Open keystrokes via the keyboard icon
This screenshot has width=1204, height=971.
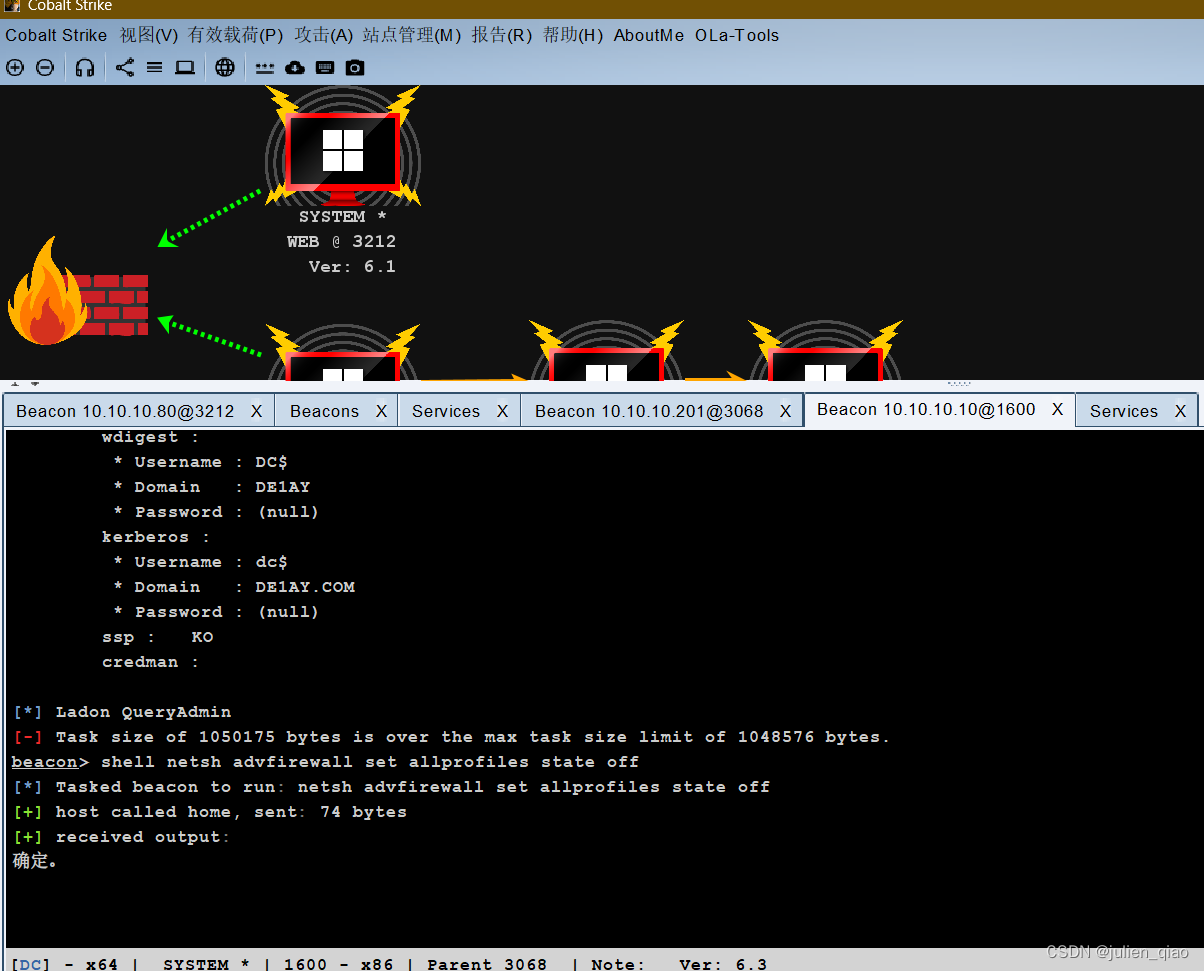pos(325,68)
